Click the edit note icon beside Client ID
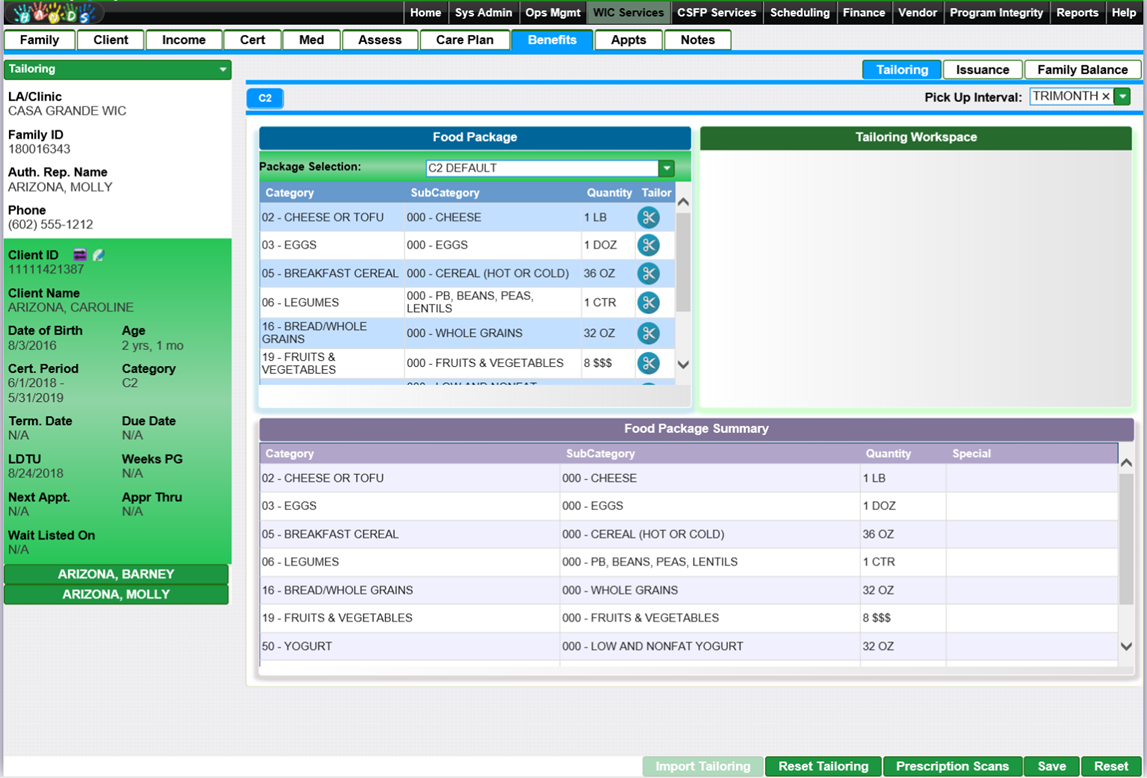The height and width of the screenshot is (778, 1147). (98, 256)
